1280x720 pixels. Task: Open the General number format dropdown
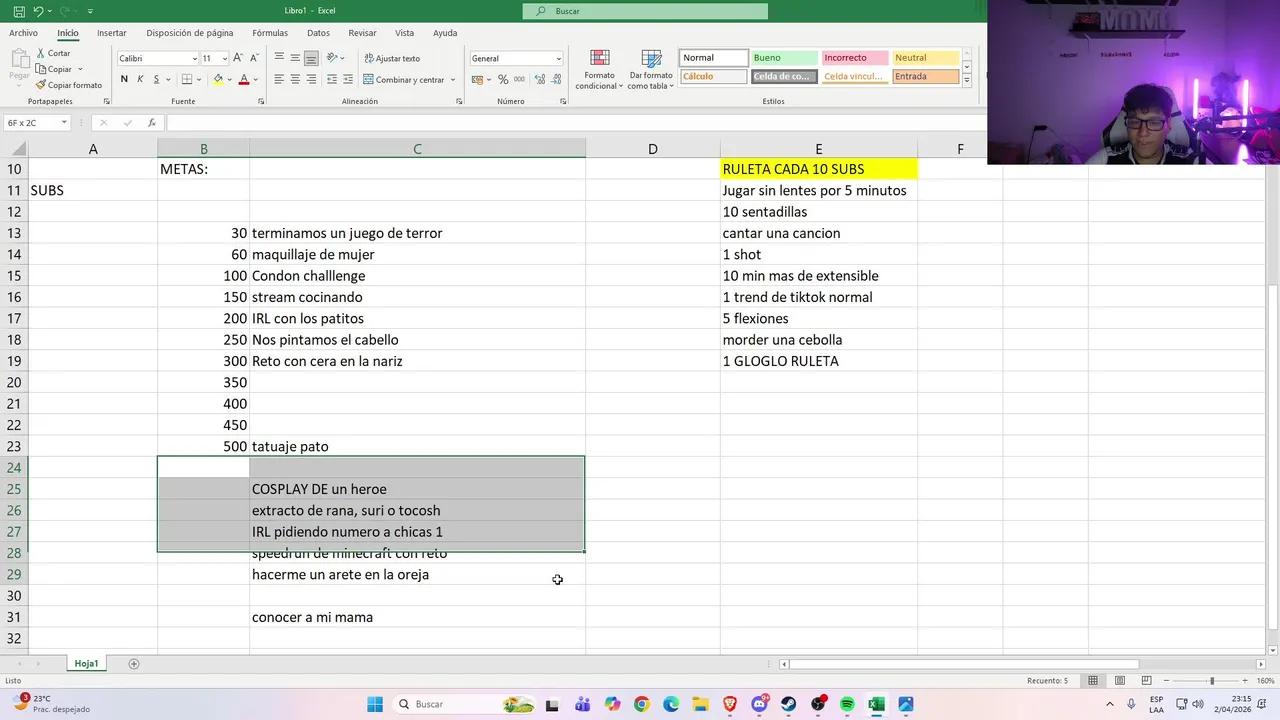pos(558,58)
